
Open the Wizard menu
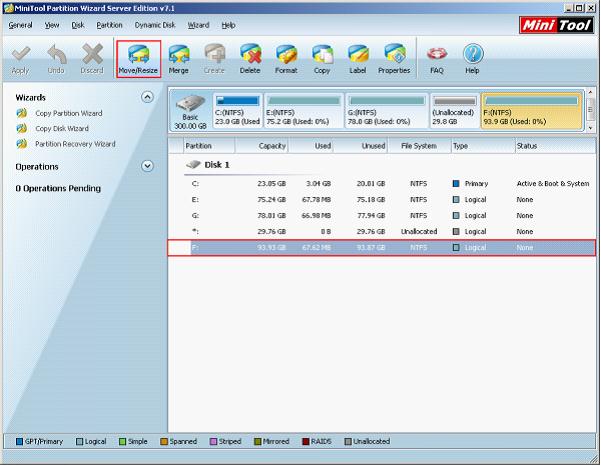pyautogui.click(x=198, y=25)
